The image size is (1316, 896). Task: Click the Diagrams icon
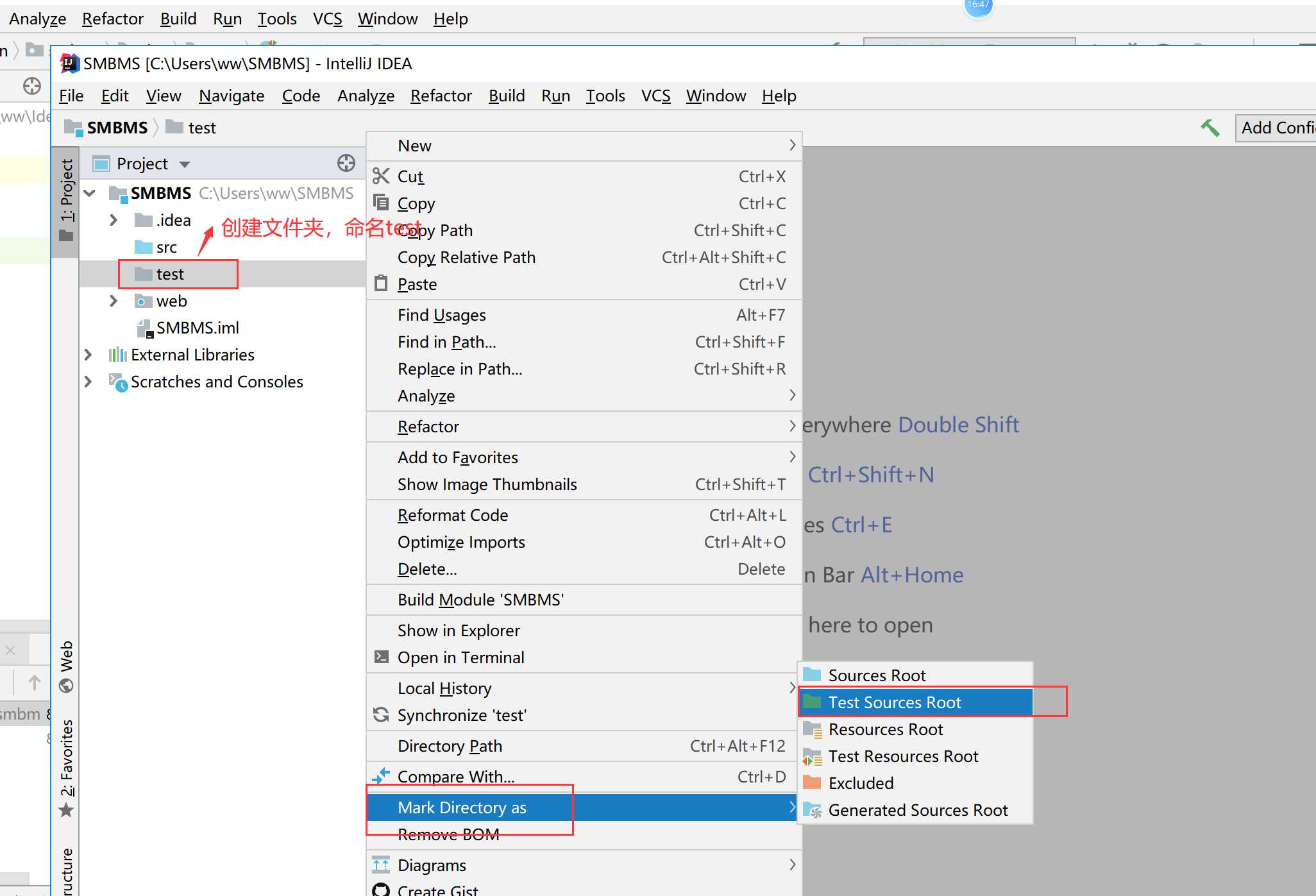click(381, 865)
